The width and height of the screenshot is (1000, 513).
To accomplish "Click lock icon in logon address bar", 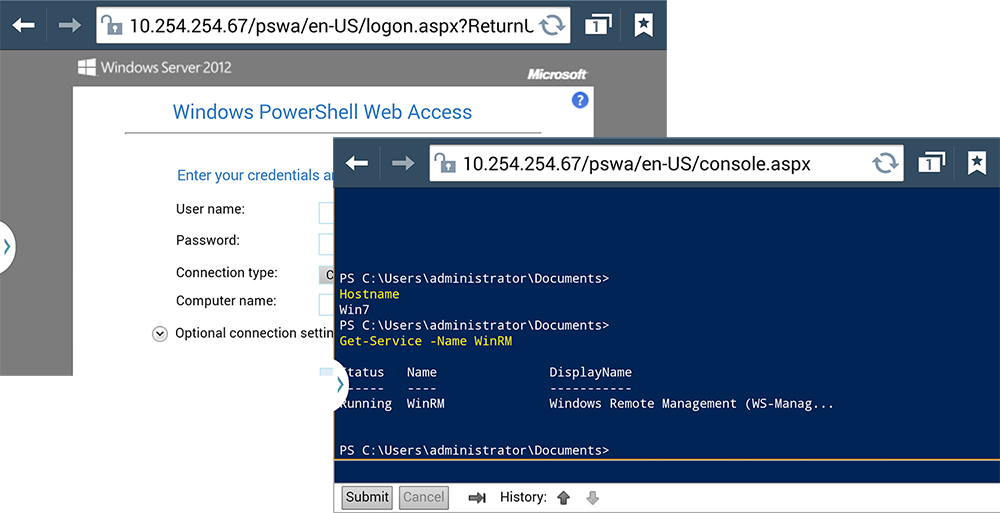I will tap(113, 26).
